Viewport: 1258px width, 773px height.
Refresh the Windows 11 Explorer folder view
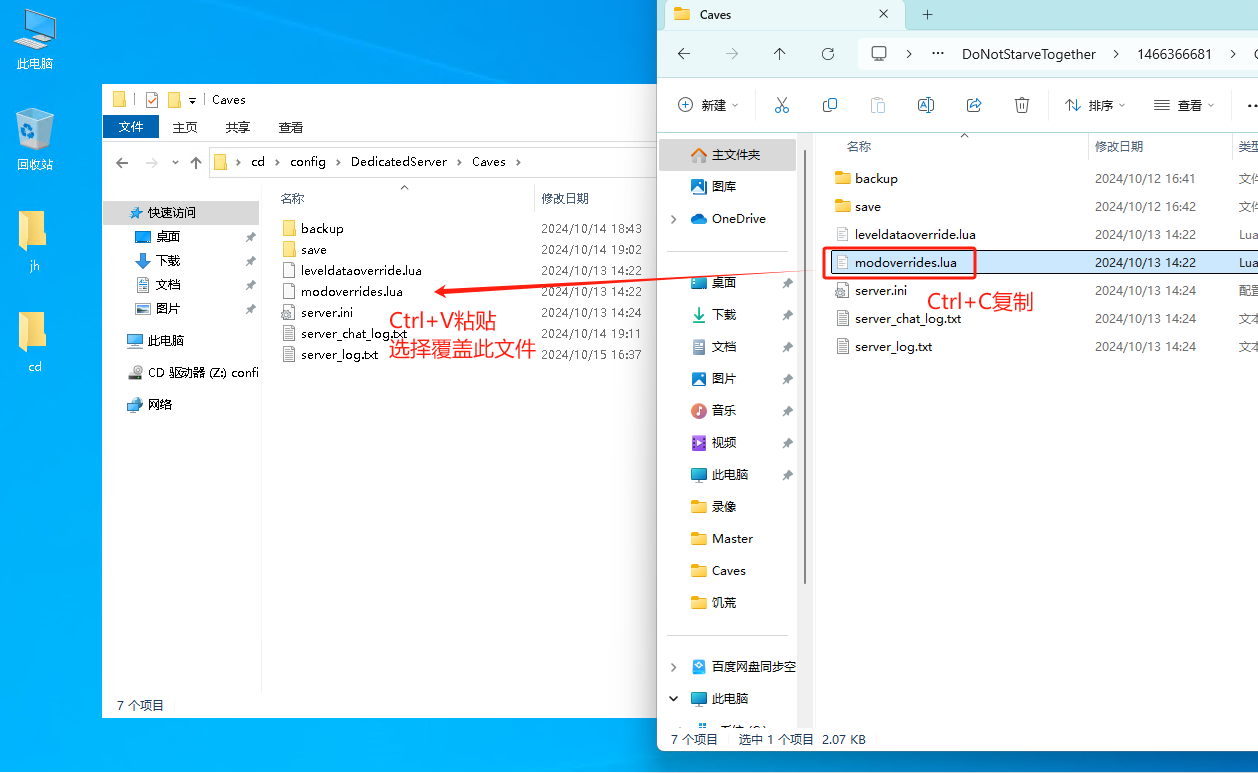tap(828, 54)
